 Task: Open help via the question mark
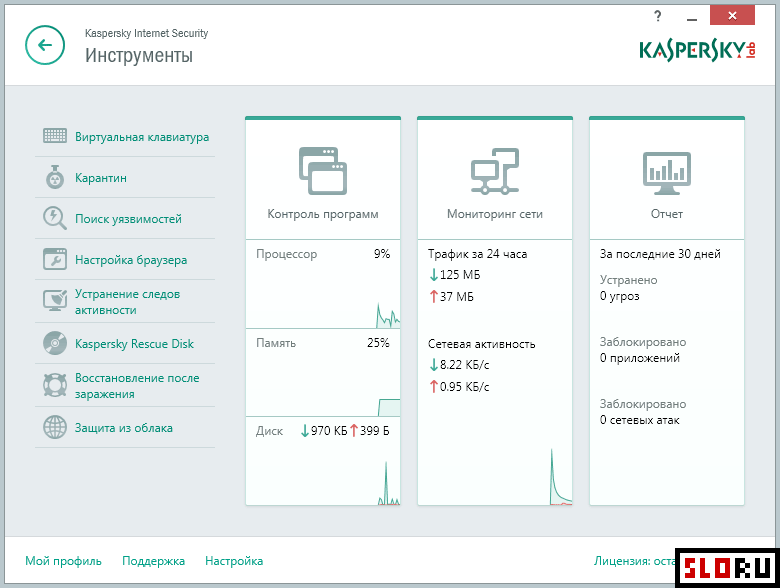[x=658, y=16]
